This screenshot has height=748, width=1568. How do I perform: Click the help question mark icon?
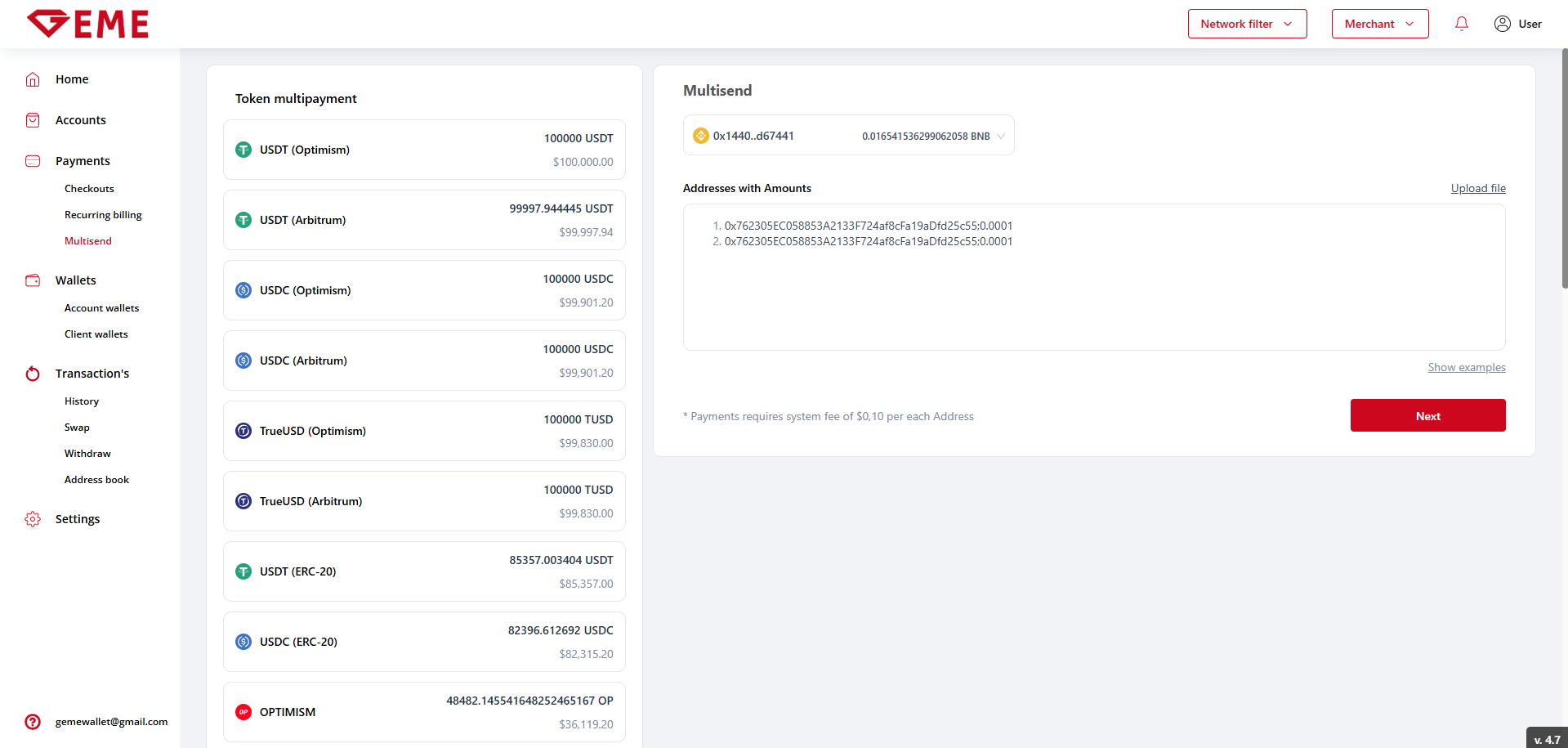(x=33, y=722)
